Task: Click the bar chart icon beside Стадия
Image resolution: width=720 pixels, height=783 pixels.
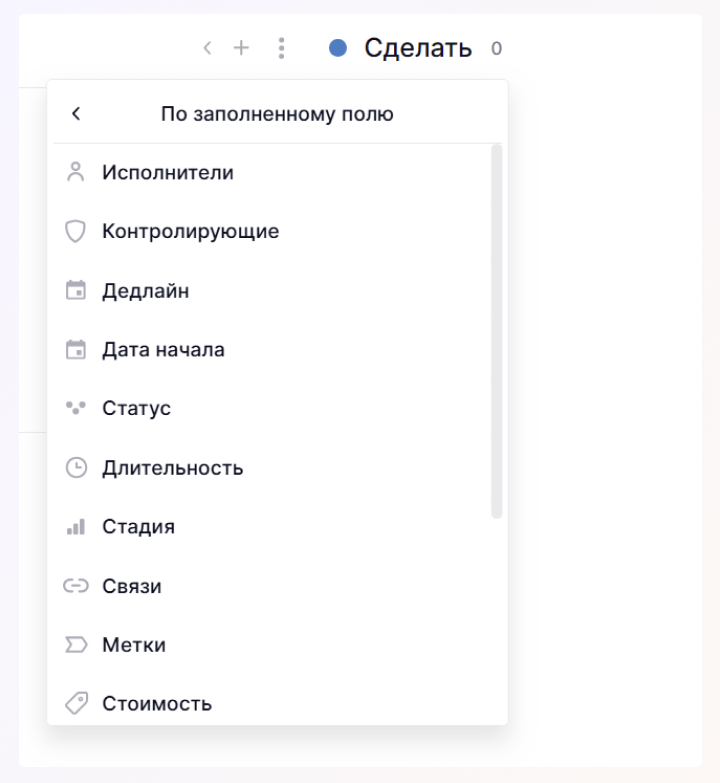Action: 76,526
